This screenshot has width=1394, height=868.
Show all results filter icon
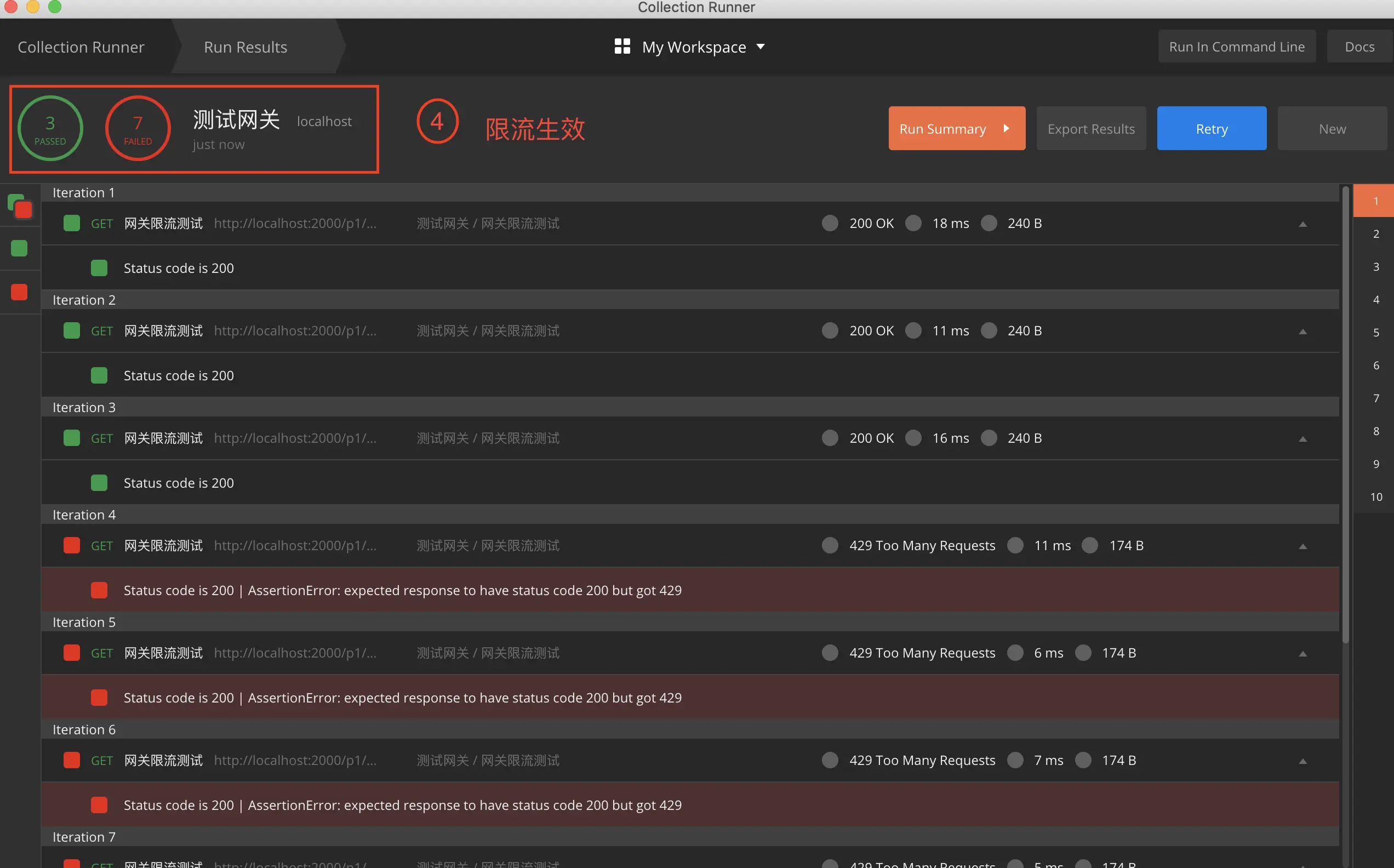(x=20, y=205)
